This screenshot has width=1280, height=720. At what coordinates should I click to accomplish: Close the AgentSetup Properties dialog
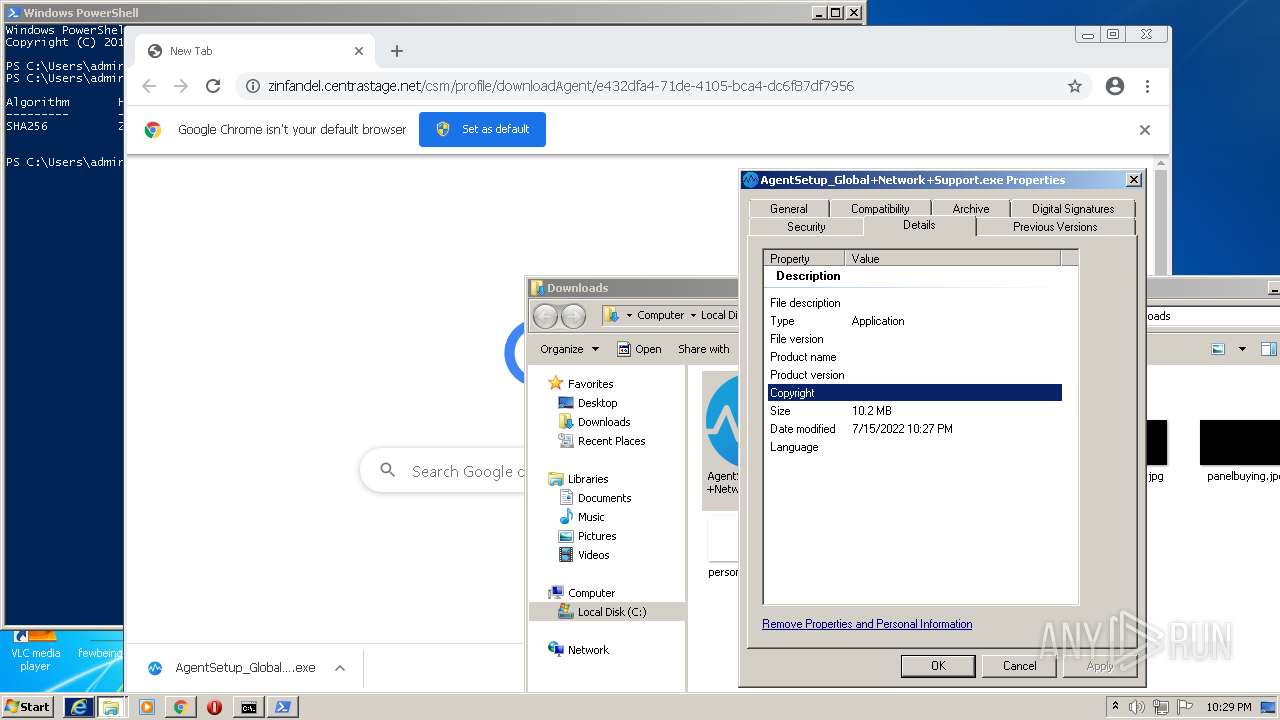[x=1133, y=180]
